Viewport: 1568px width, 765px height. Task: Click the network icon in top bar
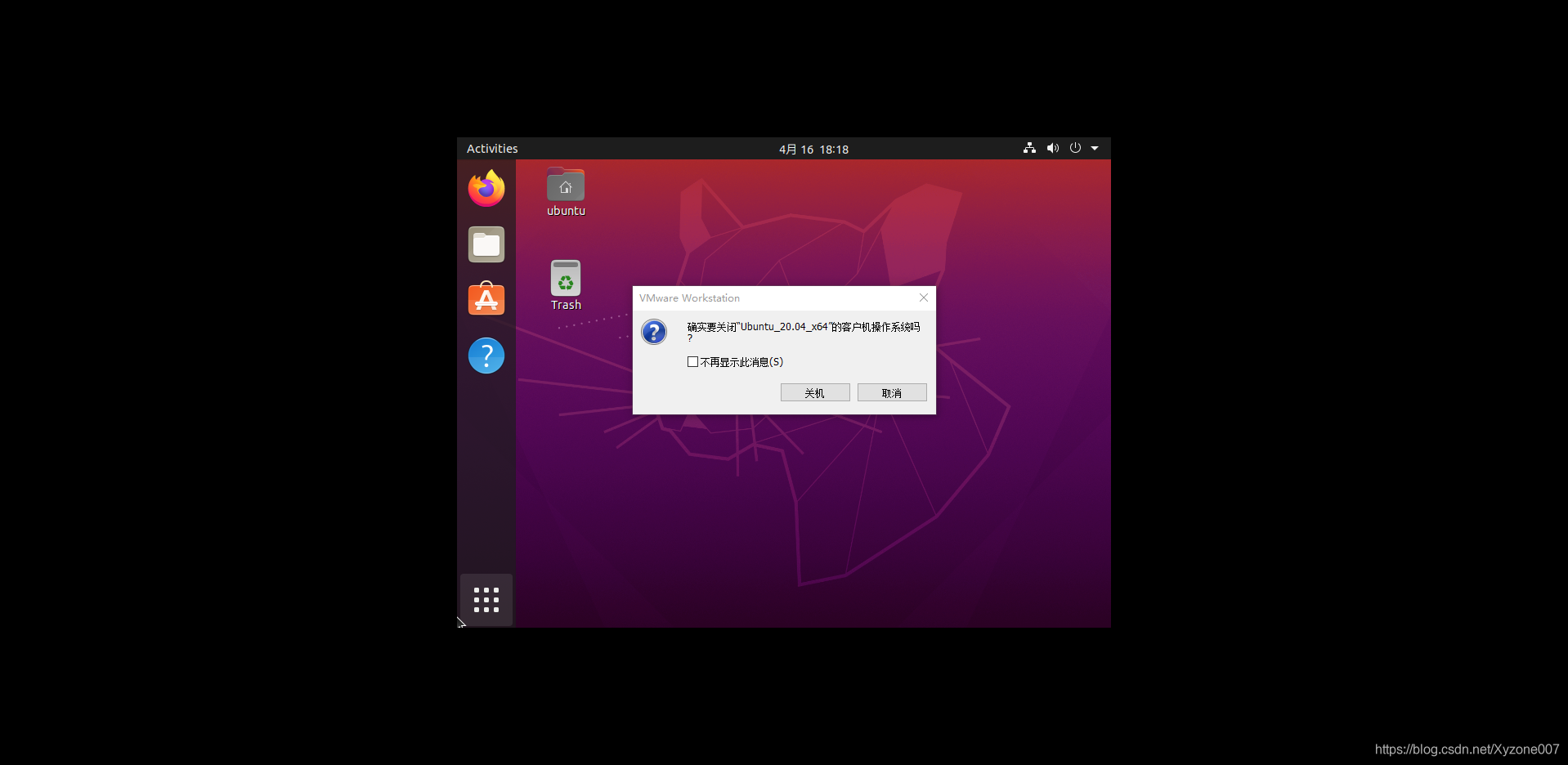(x=1029, y=148)
